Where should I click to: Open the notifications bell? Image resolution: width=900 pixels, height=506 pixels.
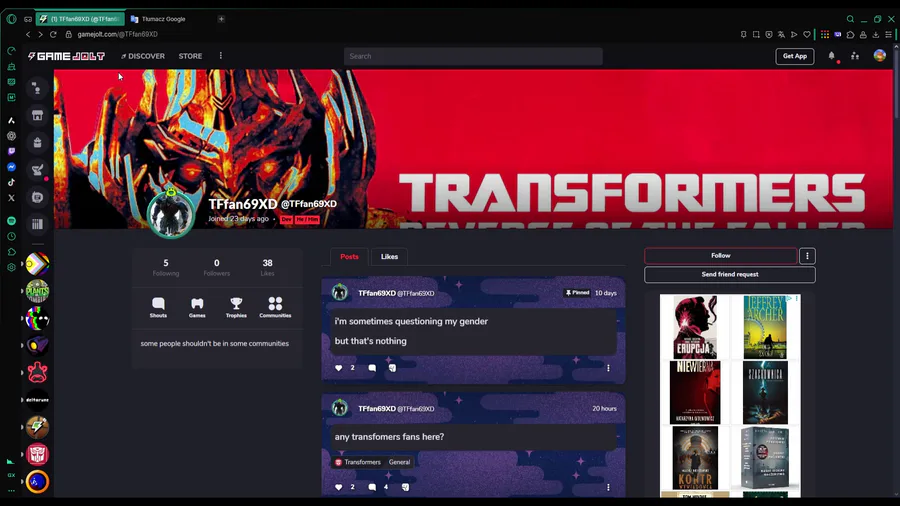831,56
